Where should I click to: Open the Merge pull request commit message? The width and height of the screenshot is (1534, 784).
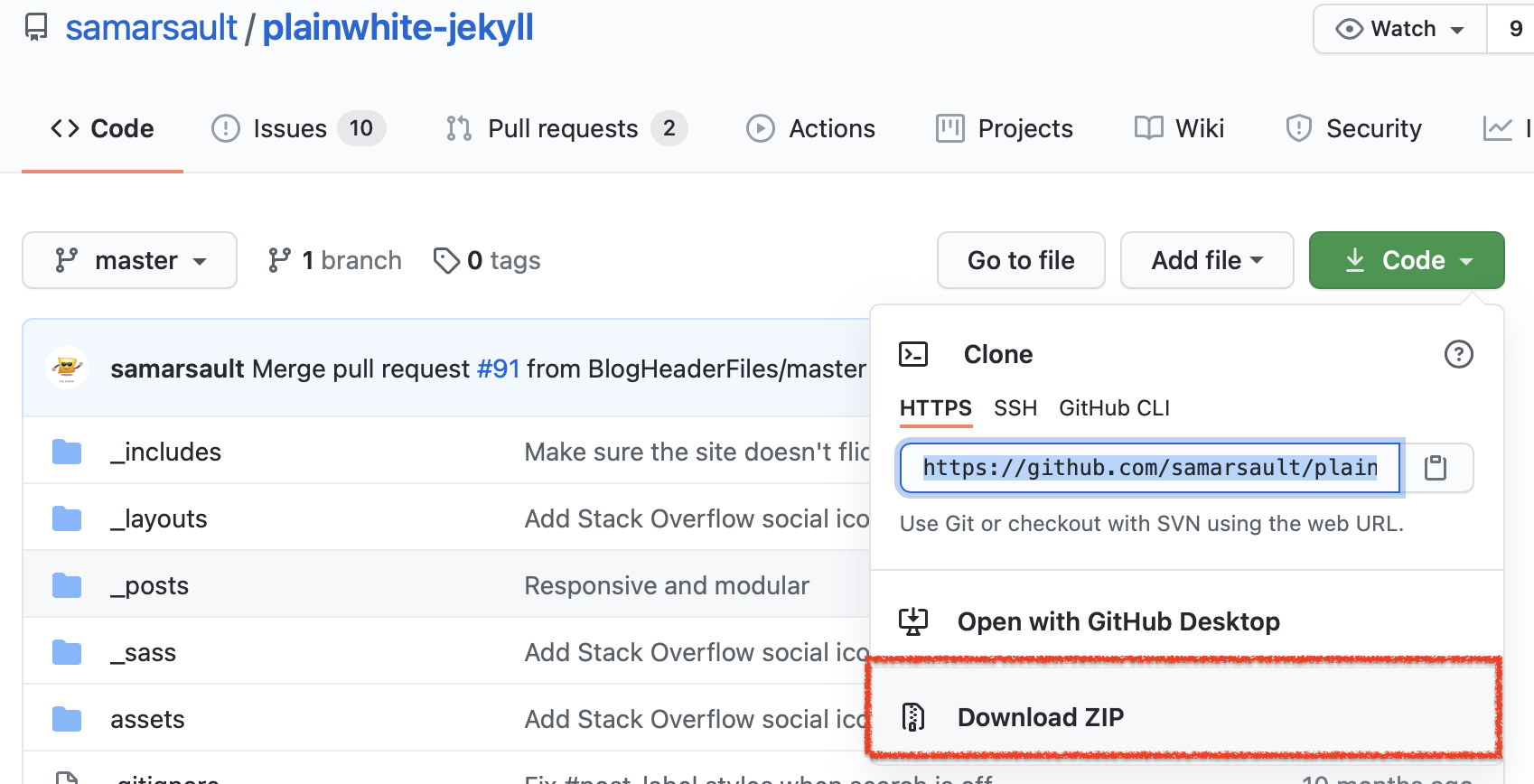pos(360,369)
